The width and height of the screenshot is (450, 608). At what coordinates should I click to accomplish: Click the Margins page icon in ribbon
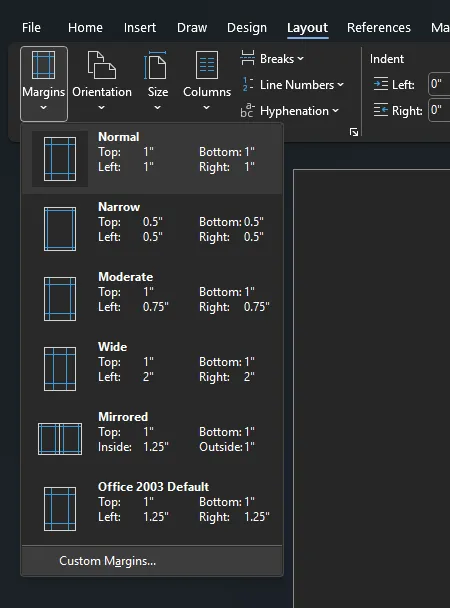coord(43,65)
